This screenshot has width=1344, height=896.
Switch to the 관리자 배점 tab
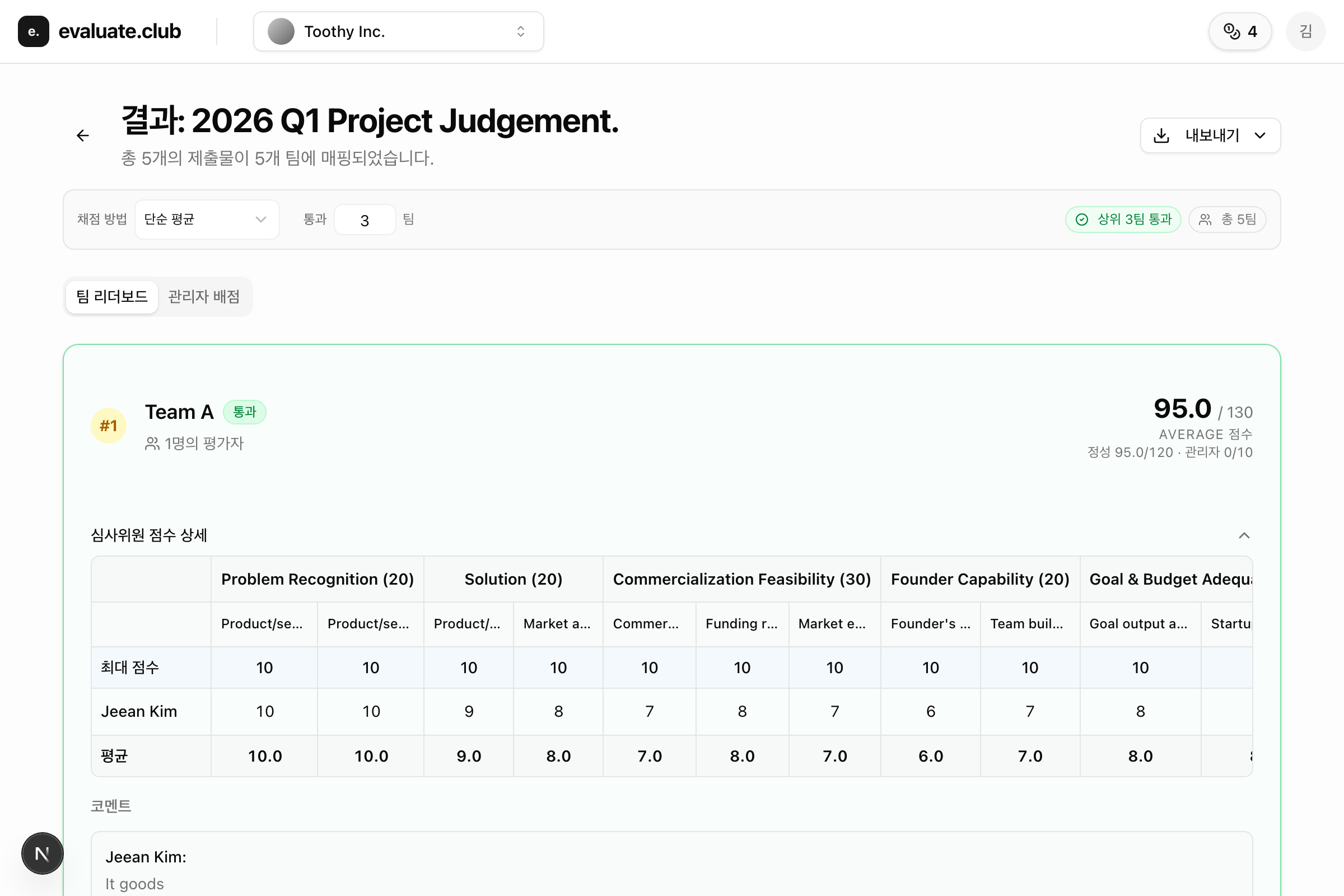204,297
